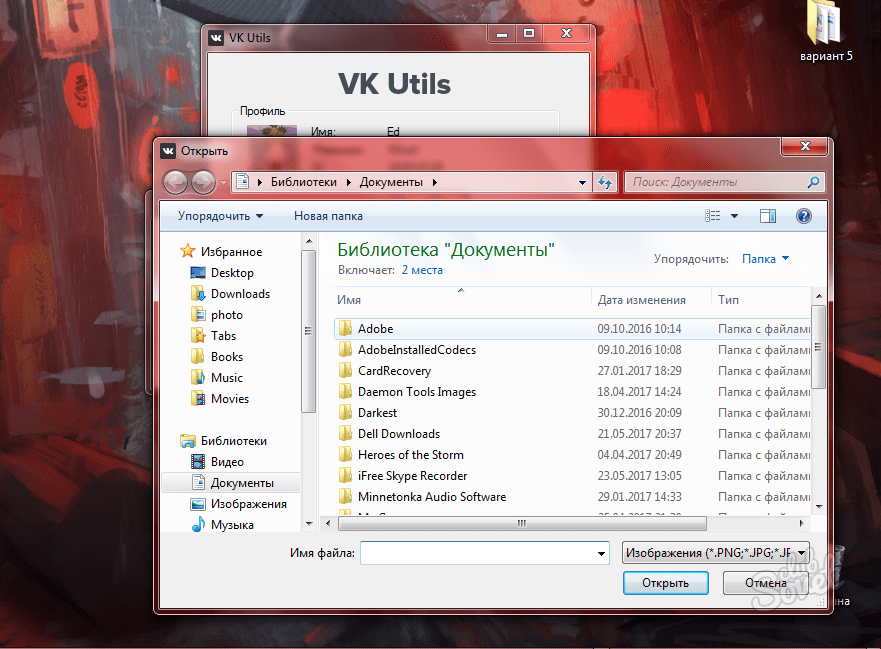Select the Daemon Tools Images folder
Screen dimensions: 881x649
(416, 392)
